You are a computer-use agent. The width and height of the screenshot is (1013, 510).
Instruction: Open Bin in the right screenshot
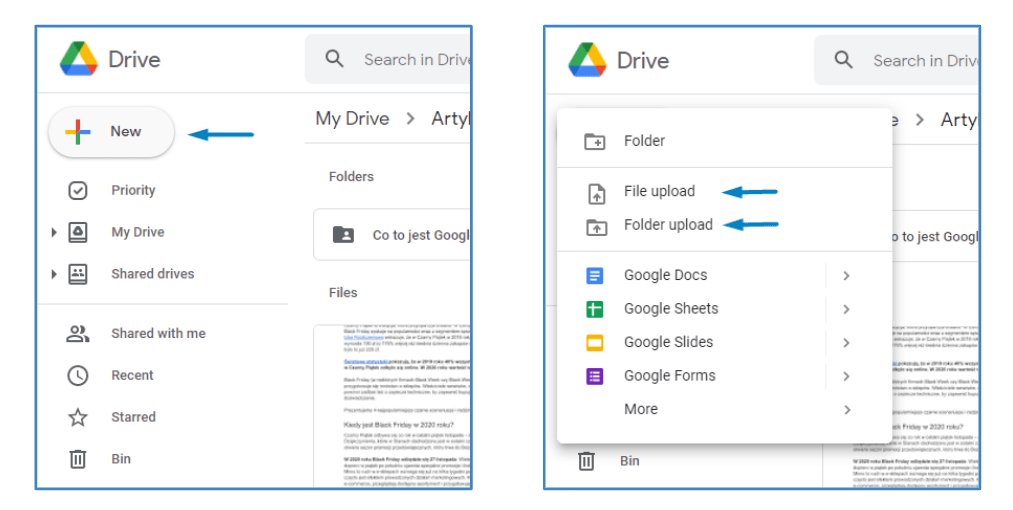(x=629, y=461)
